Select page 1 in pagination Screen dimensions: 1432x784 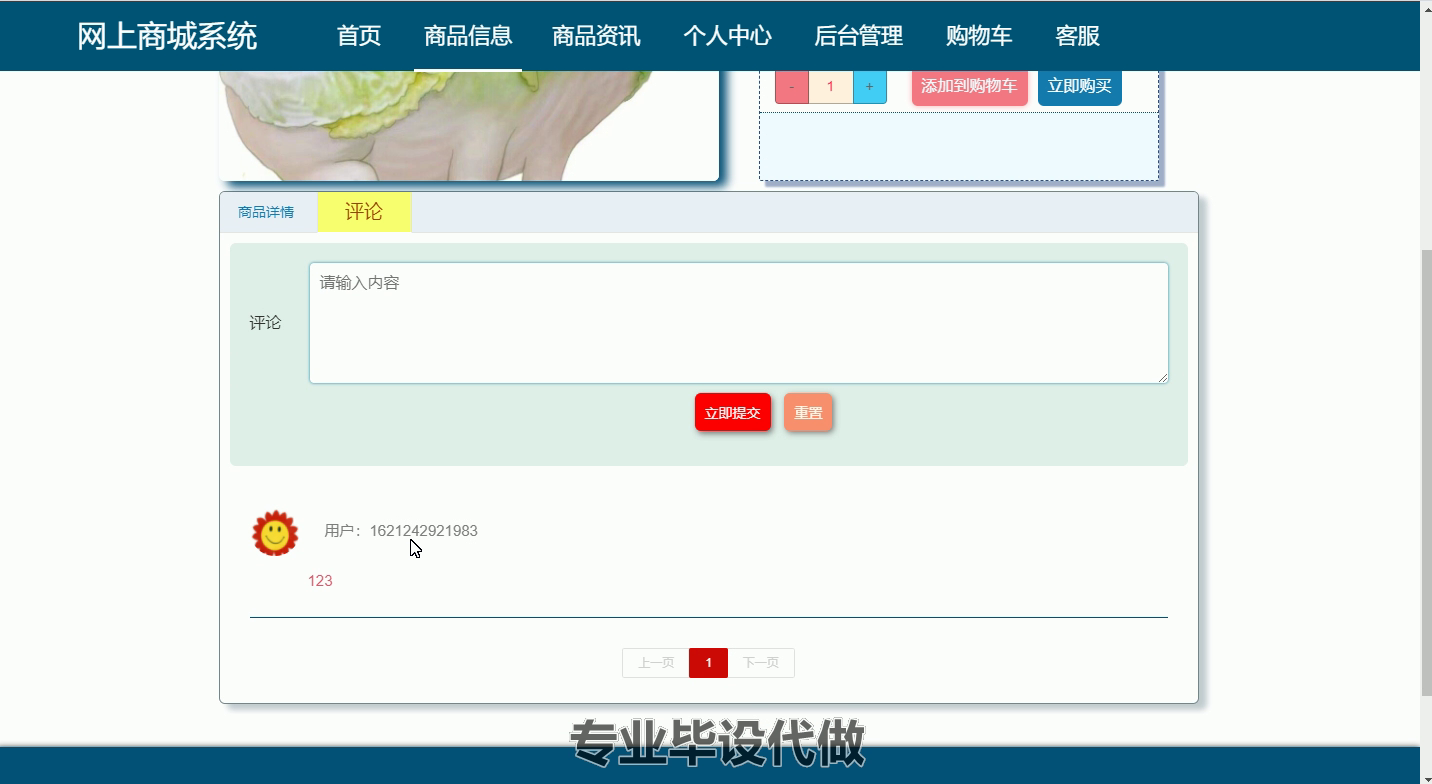(708, 663)
